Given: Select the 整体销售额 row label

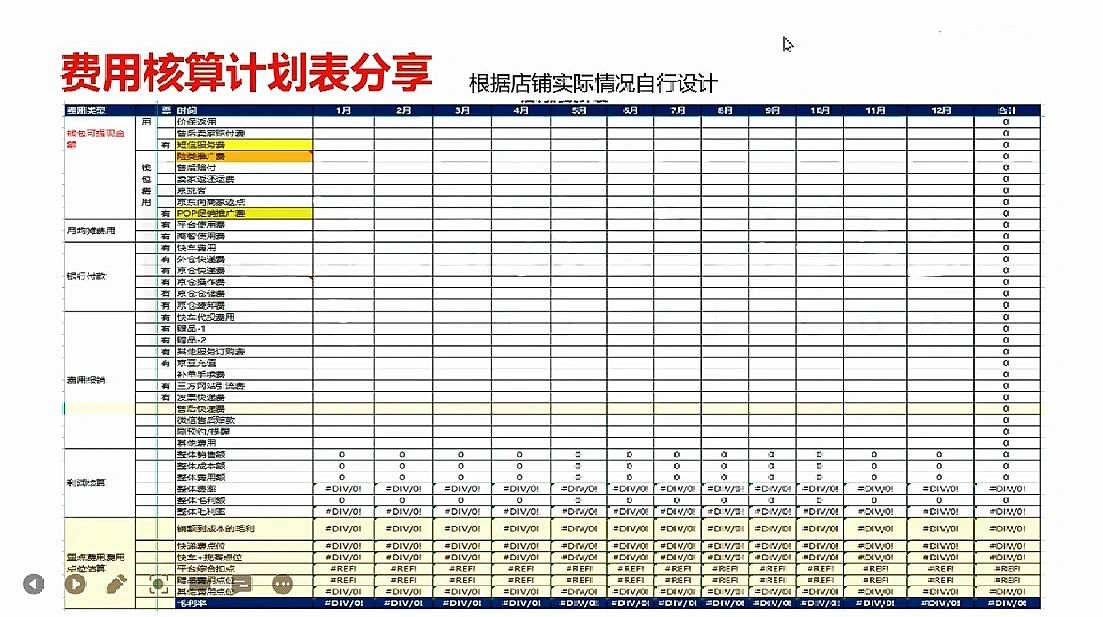Looking at the screenshot, I should (x=200, y=454).
